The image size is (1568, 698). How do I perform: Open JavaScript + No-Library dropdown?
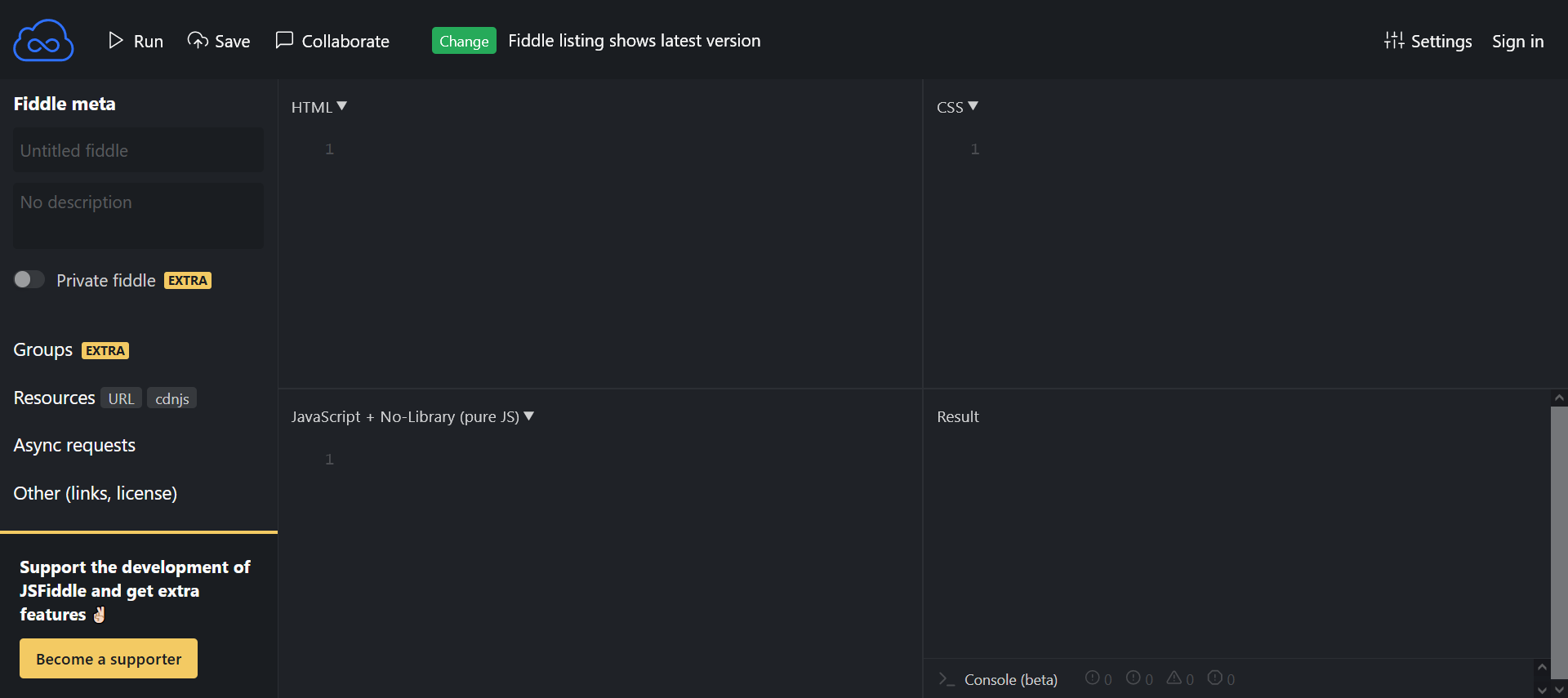point(412,416)
